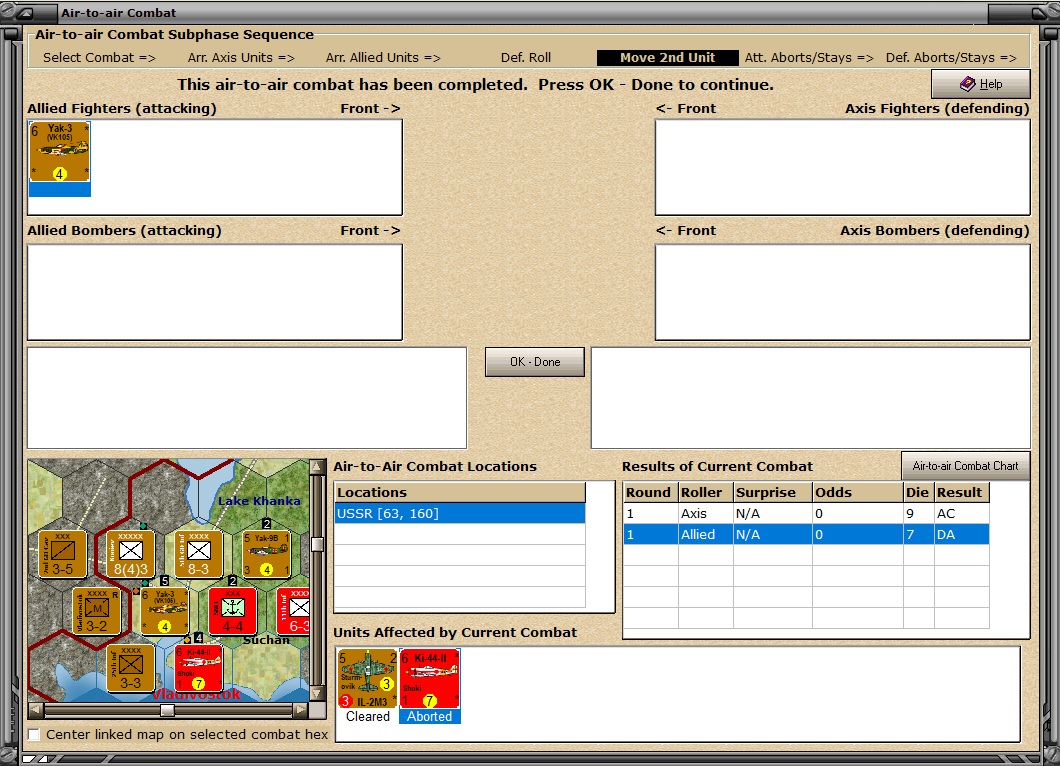Click inside the Allied Bombers attacking box
Image resolution: width=1060 pixels, height=766 pixels.
pyautogui.click(x=215, y=292)
